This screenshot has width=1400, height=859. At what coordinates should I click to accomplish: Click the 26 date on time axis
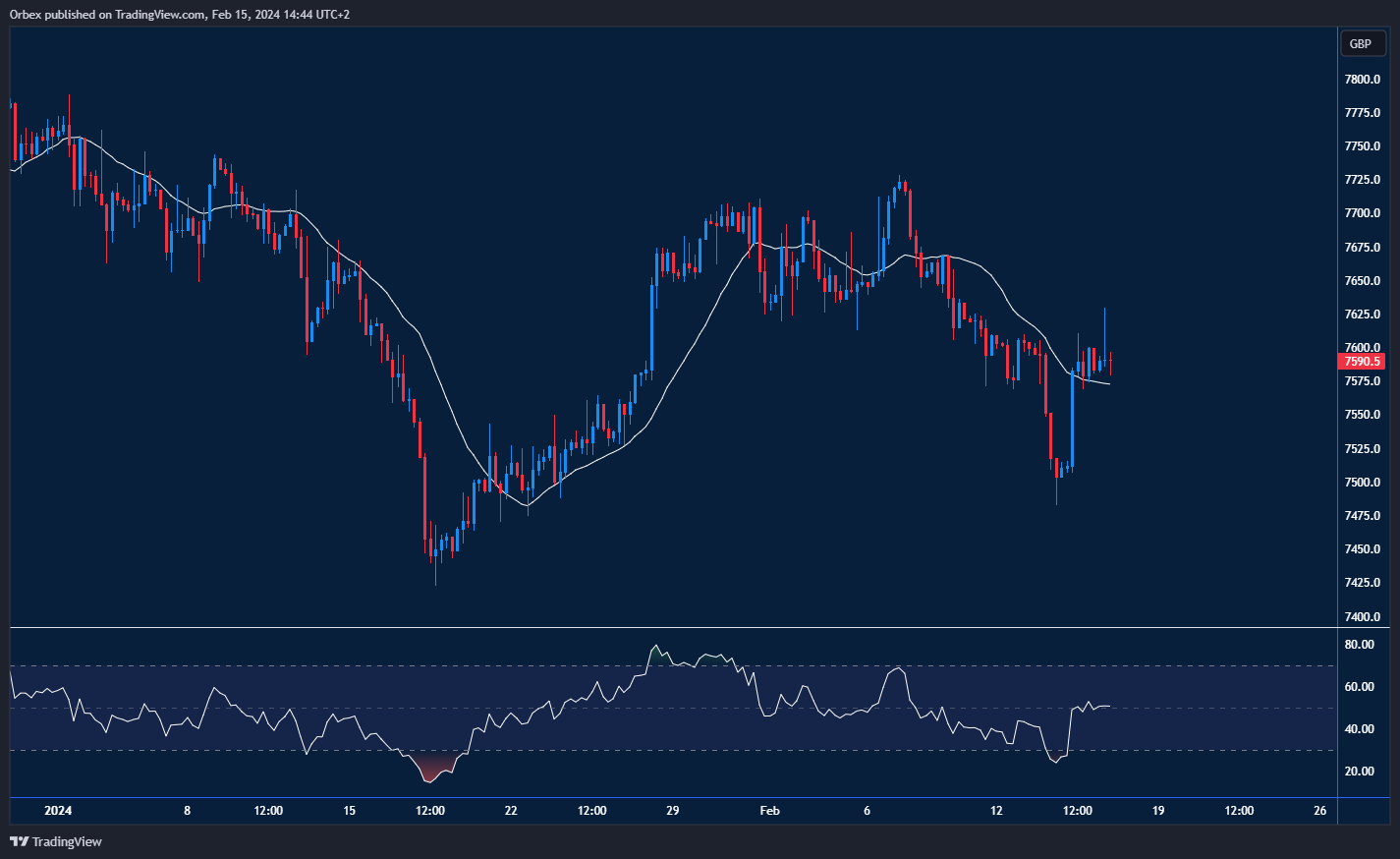click(1319, 811)
